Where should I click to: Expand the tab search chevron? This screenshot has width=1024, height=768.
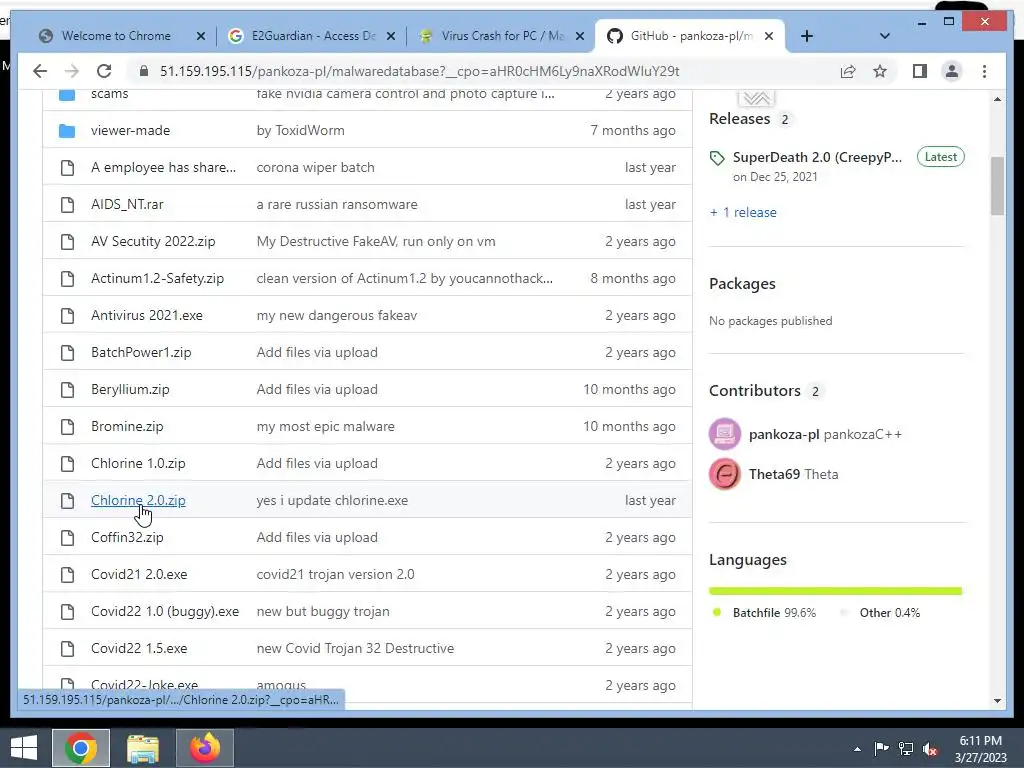[x=884, y=36]
